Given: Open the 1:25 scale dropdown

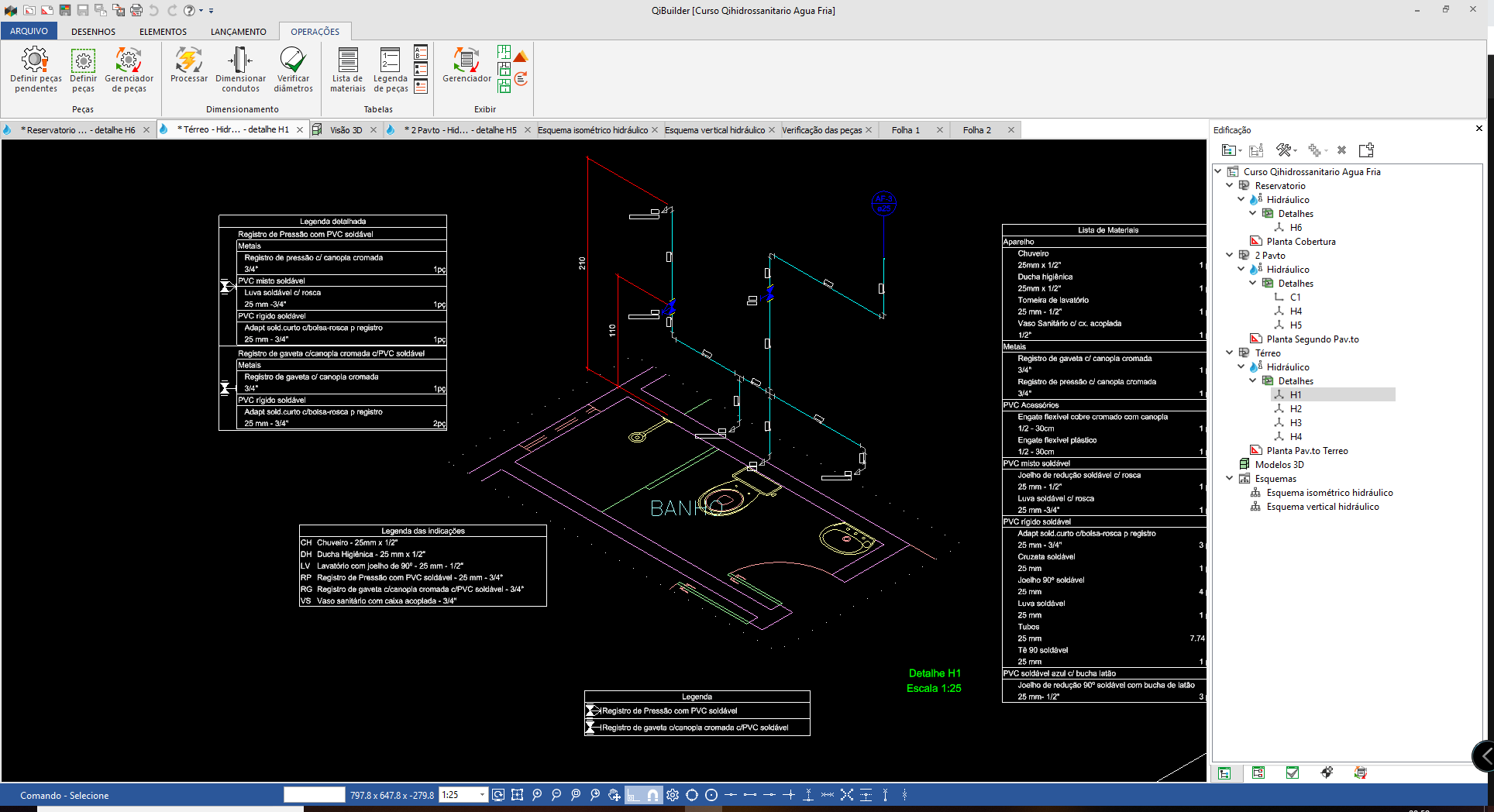Looking at the screenshot, I should pos(482,794).
